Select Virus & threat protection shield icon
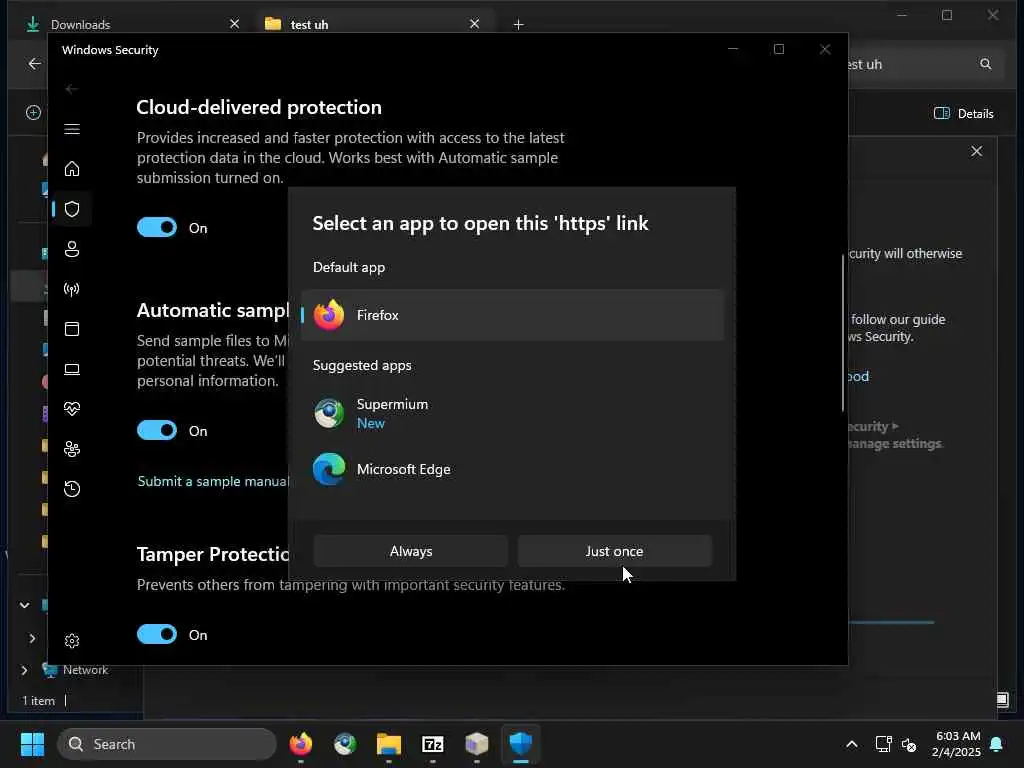1024x768 pixels. (x=72, y=209)
